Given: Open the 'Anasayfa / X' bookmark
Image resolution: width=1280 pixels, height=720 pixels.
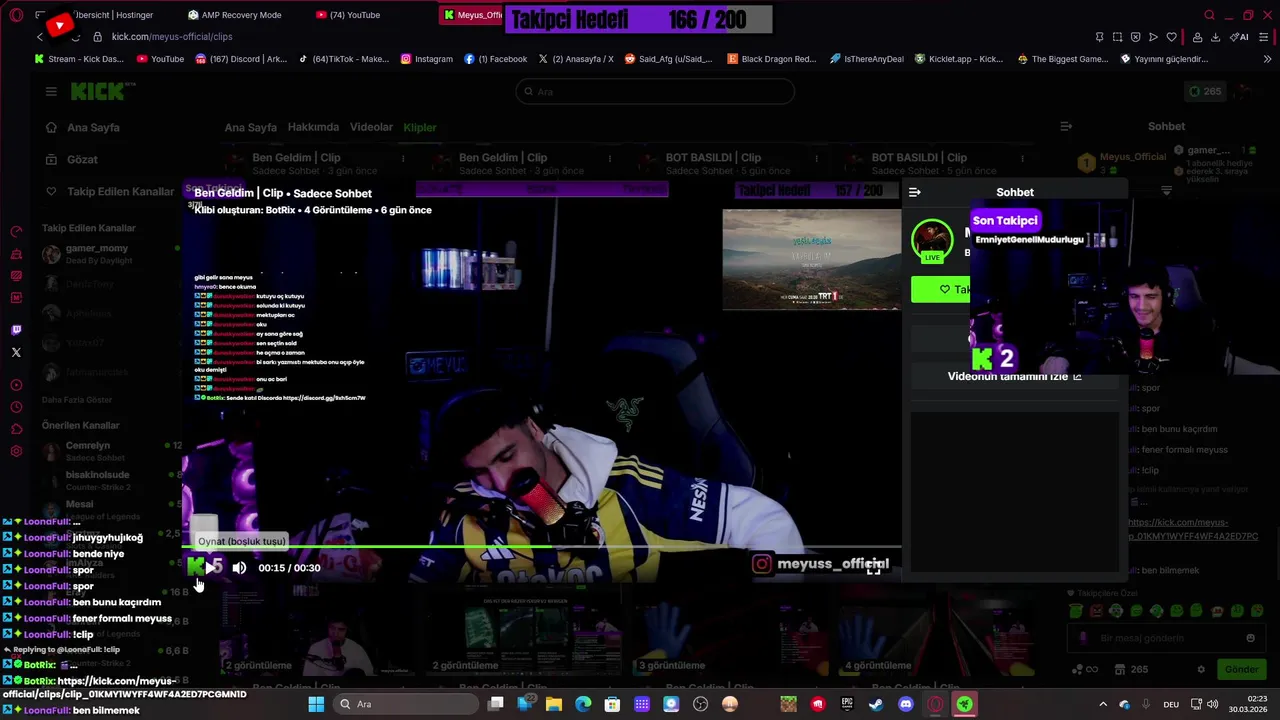Looking at the screenshot, I should click(576, 59).
